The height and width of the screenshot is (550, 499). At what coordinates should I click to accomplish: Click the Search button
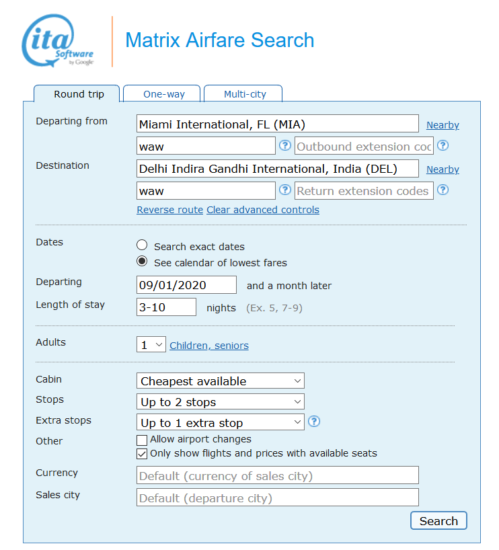coord(438,521)
